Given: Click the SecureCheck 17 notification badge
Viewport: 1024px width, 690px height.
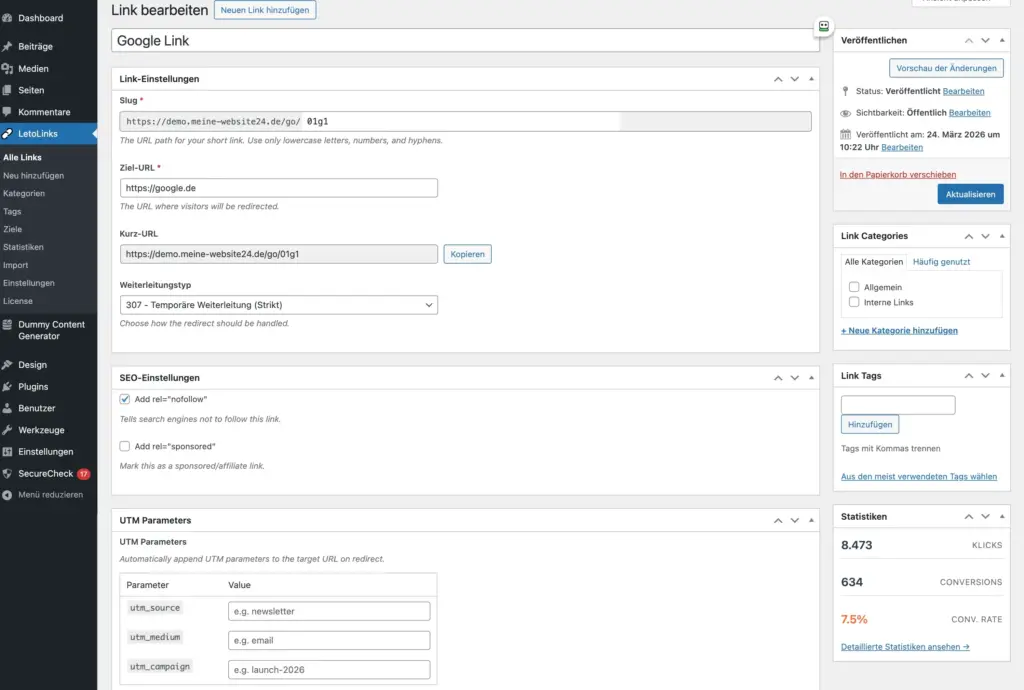Looking at the screenshot, I should coord(84,474).
